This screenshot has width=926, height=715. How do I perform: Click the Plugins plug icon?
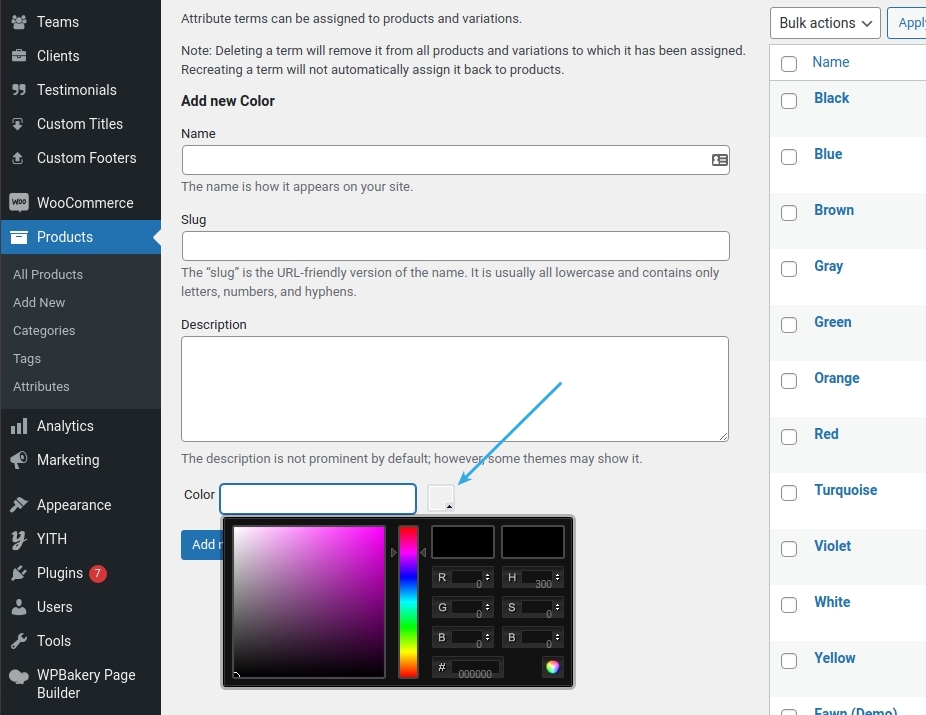[x=19, y=573]
